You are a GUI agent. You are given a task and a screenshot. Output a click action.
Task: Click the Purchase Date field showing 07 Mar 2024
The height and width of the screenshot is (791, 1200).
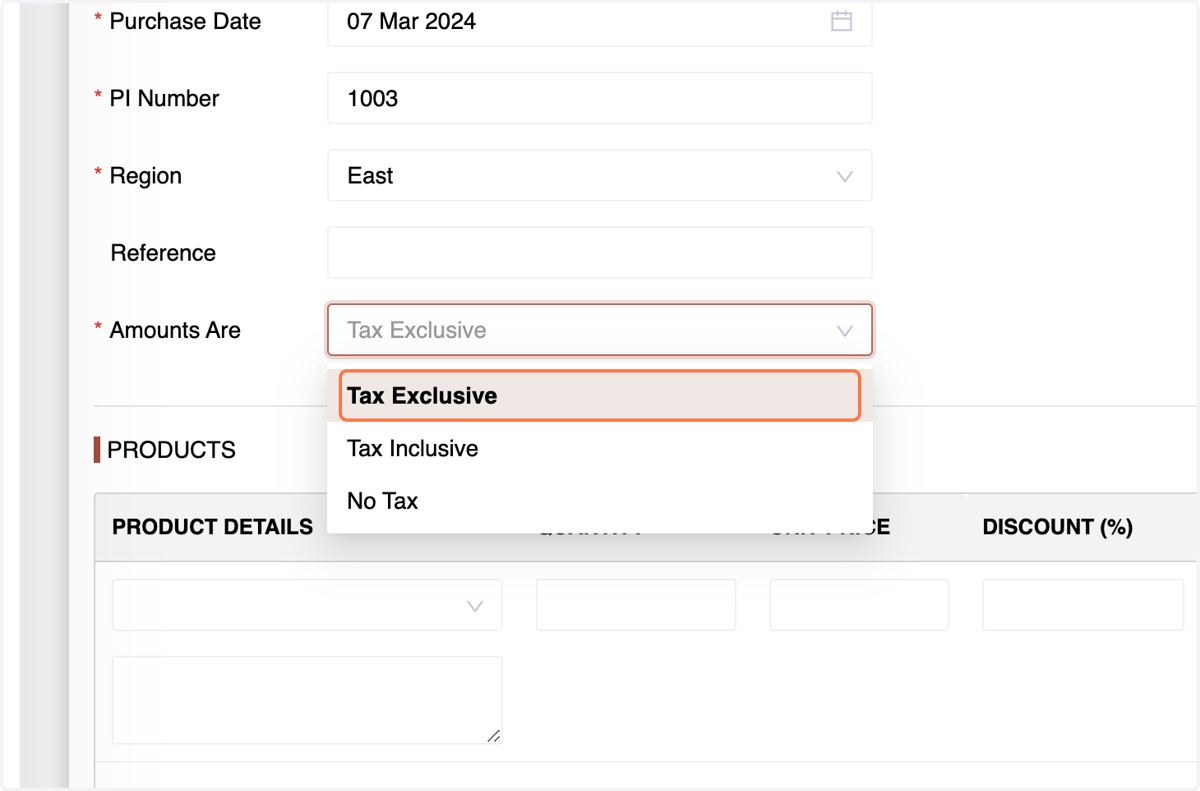(x=599, y=22)
